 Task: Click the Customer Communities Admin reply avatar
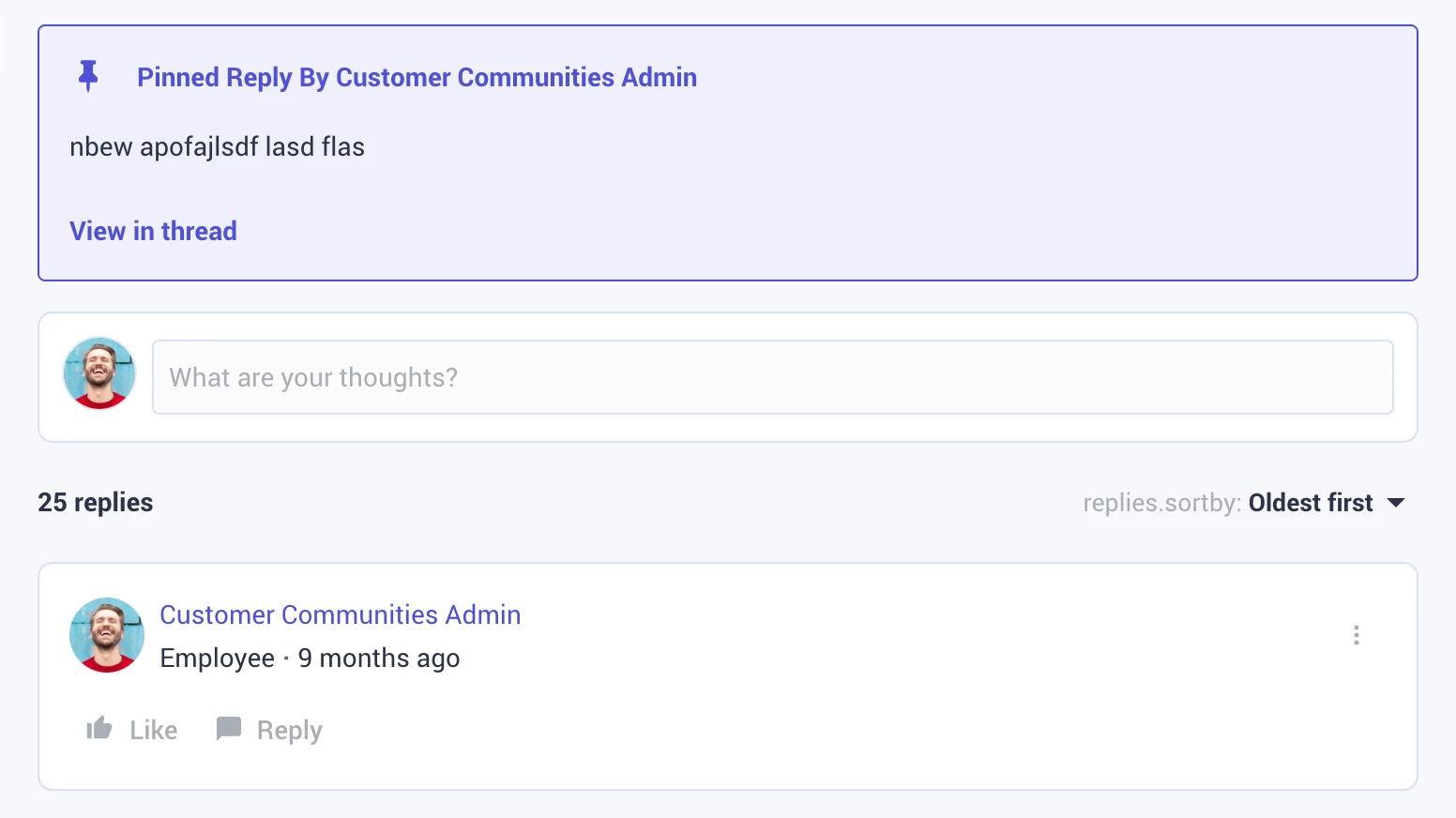[107, 635]
